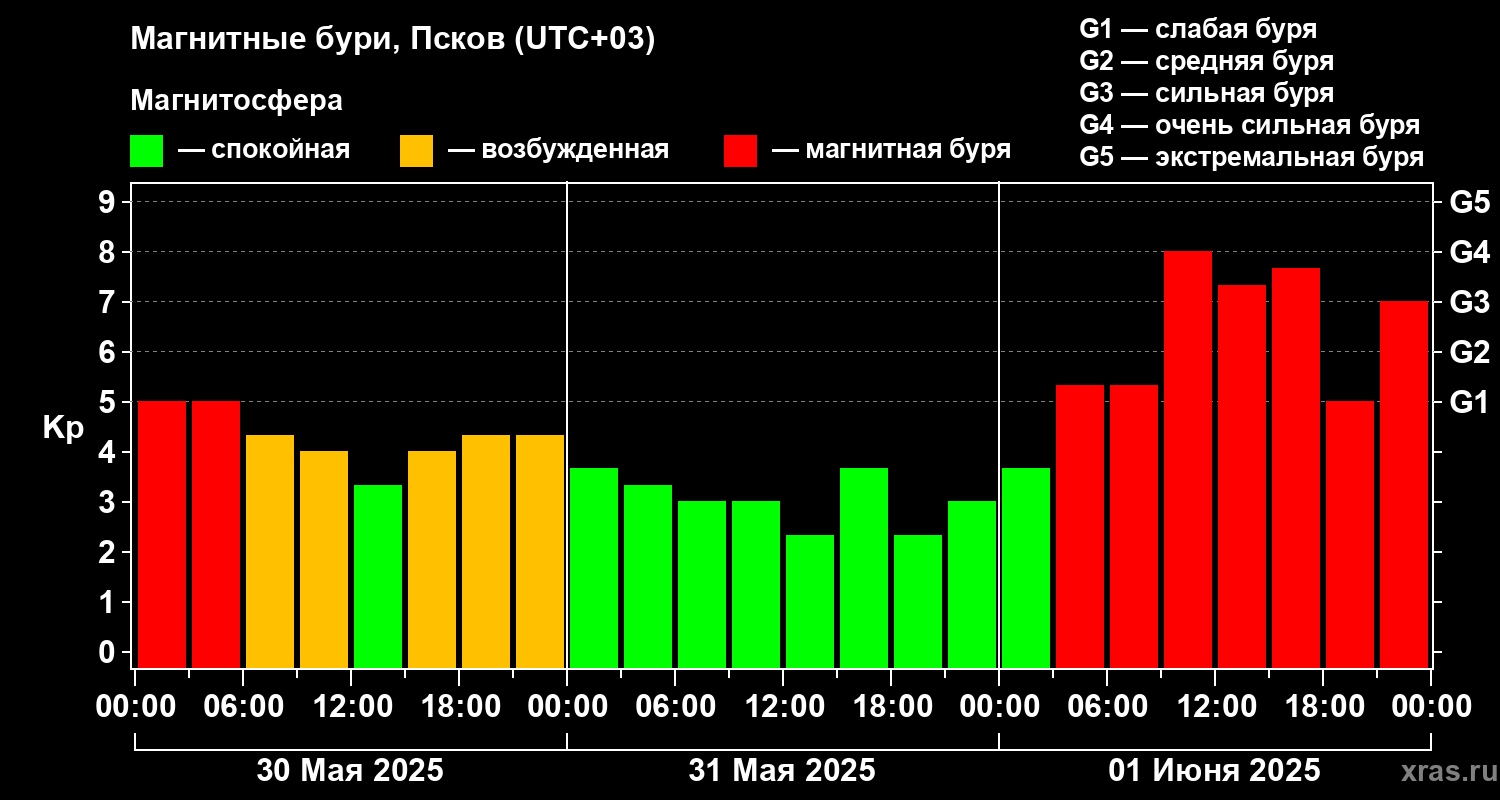The image size is (1500, 800).
Task: Select the chart title 'Магнитные бури, Псков (UTC+03)'
Action: 393,40
